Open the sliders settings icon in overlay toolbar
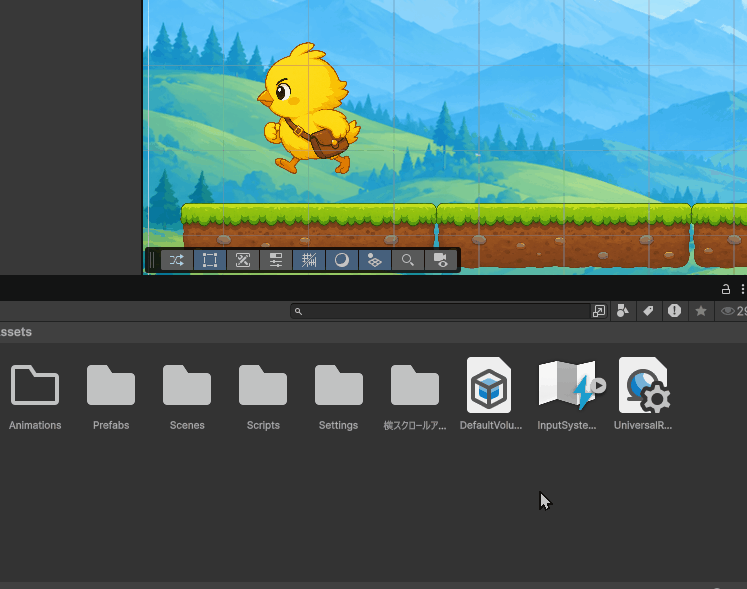This screenshot has height=589, width=747. point(276,260)
